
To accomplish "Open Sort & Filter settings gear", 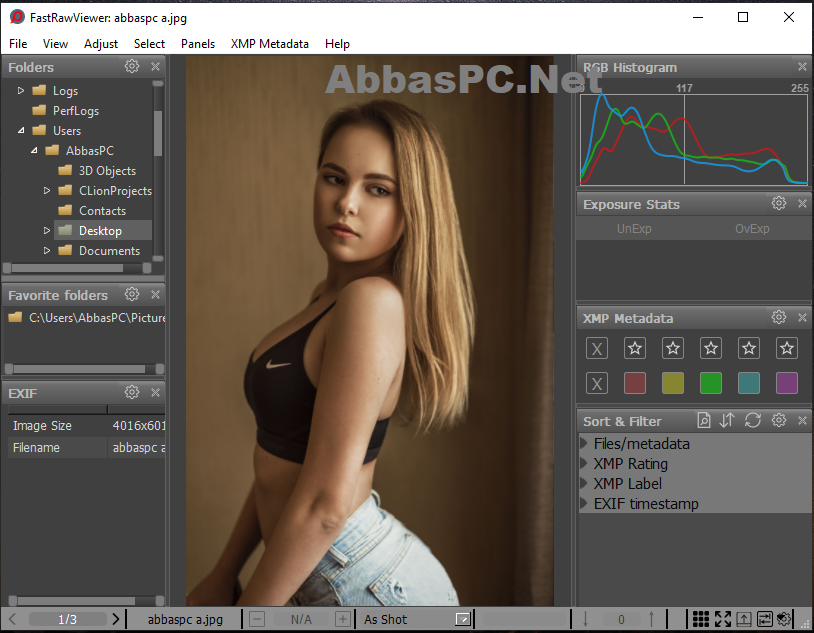I will [779, 420].
